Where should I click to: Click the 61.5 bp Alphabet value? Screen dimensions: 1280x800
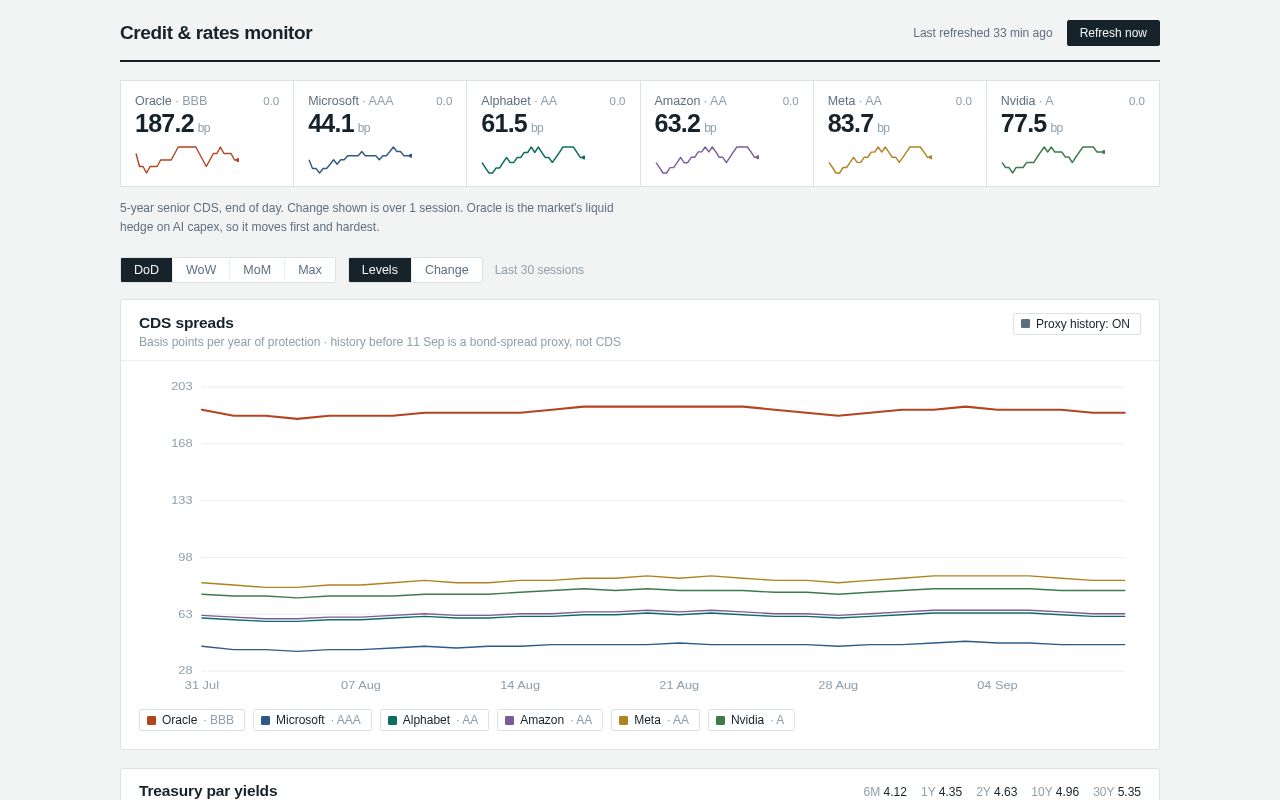[512, 124]
